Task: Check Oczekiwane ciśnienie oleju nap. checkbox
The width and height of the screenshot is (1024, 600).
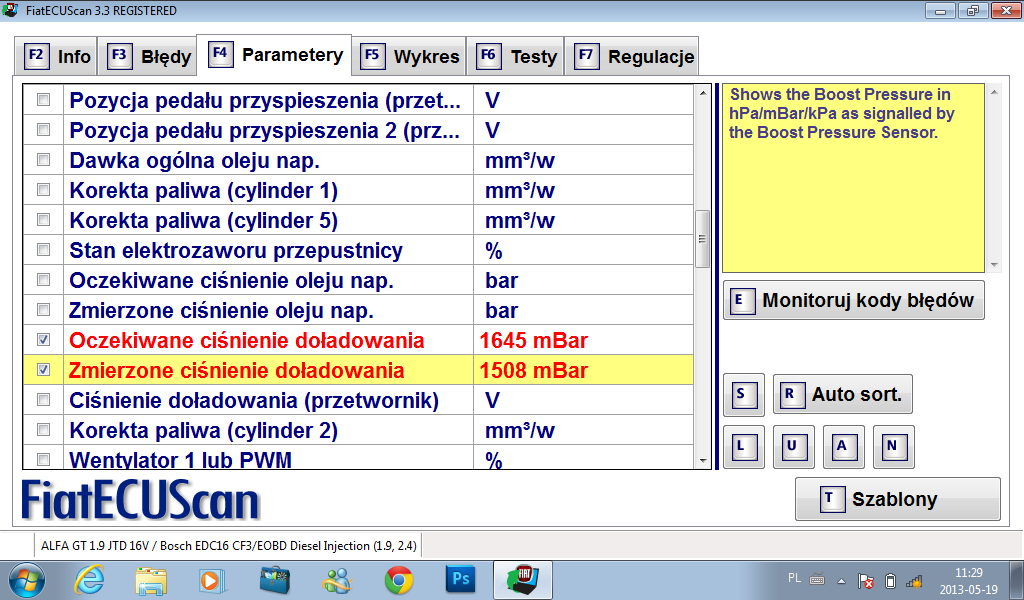Action: (43, 280)
